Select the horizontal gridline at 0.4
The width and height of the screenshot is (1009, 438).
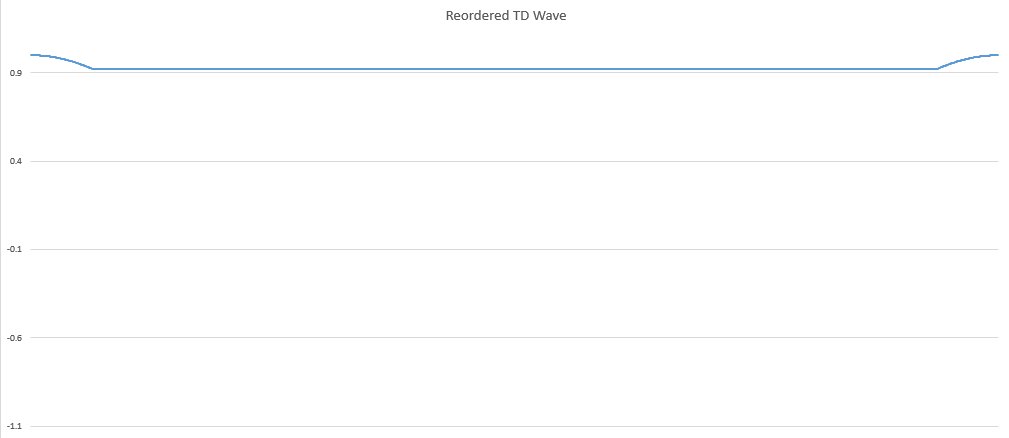500,161
